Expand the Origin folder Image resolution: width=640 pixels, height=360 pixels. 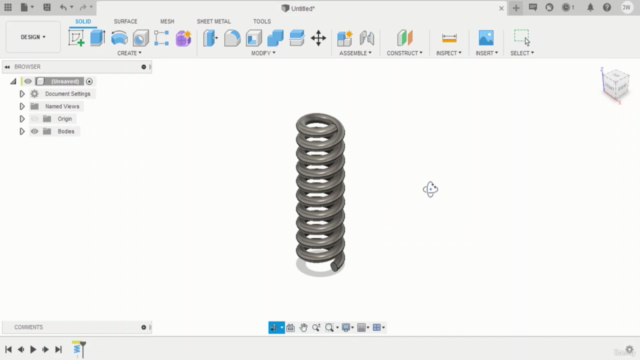point(22,119)
